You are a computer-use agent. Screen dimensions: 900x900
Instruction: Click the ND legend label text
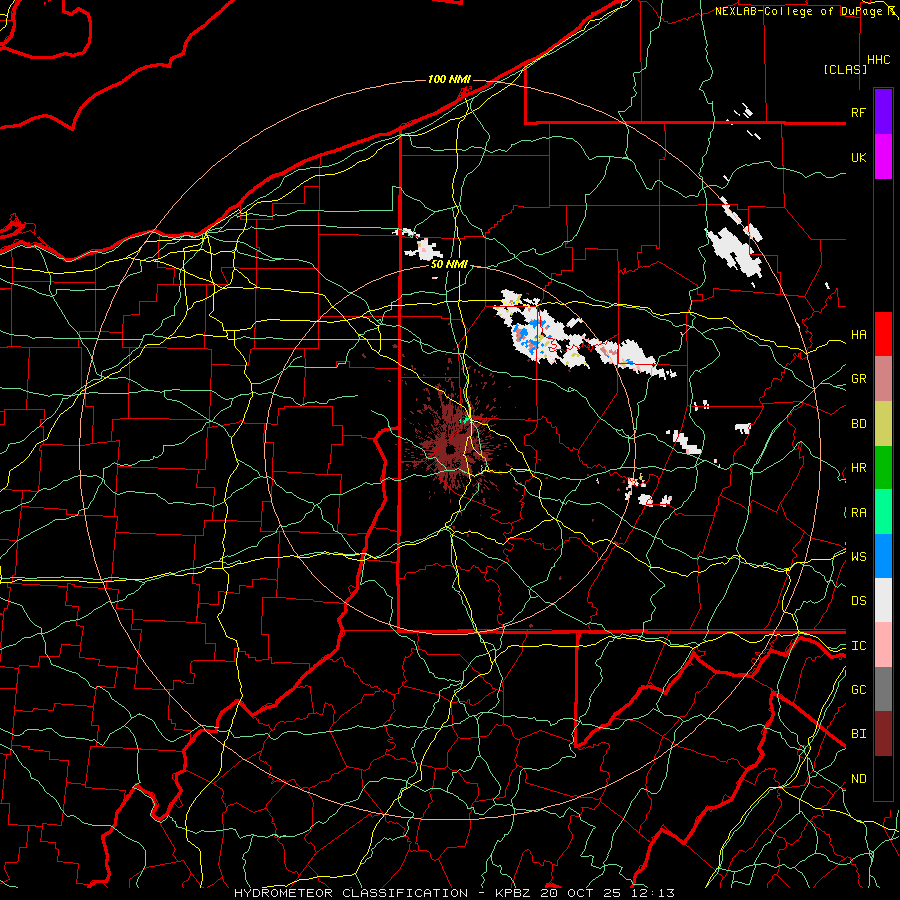(x=858, y=779)
